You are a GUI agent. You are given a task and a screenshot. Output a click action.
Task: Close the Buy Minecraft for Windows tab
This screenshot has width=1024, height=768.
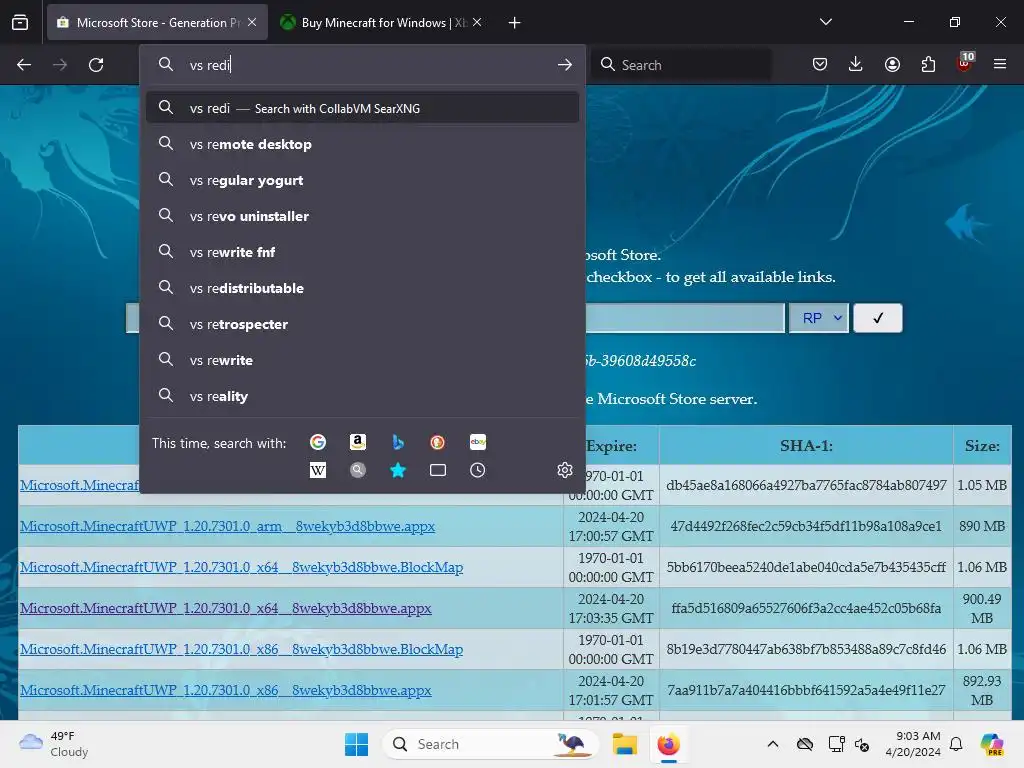(477, 22)
